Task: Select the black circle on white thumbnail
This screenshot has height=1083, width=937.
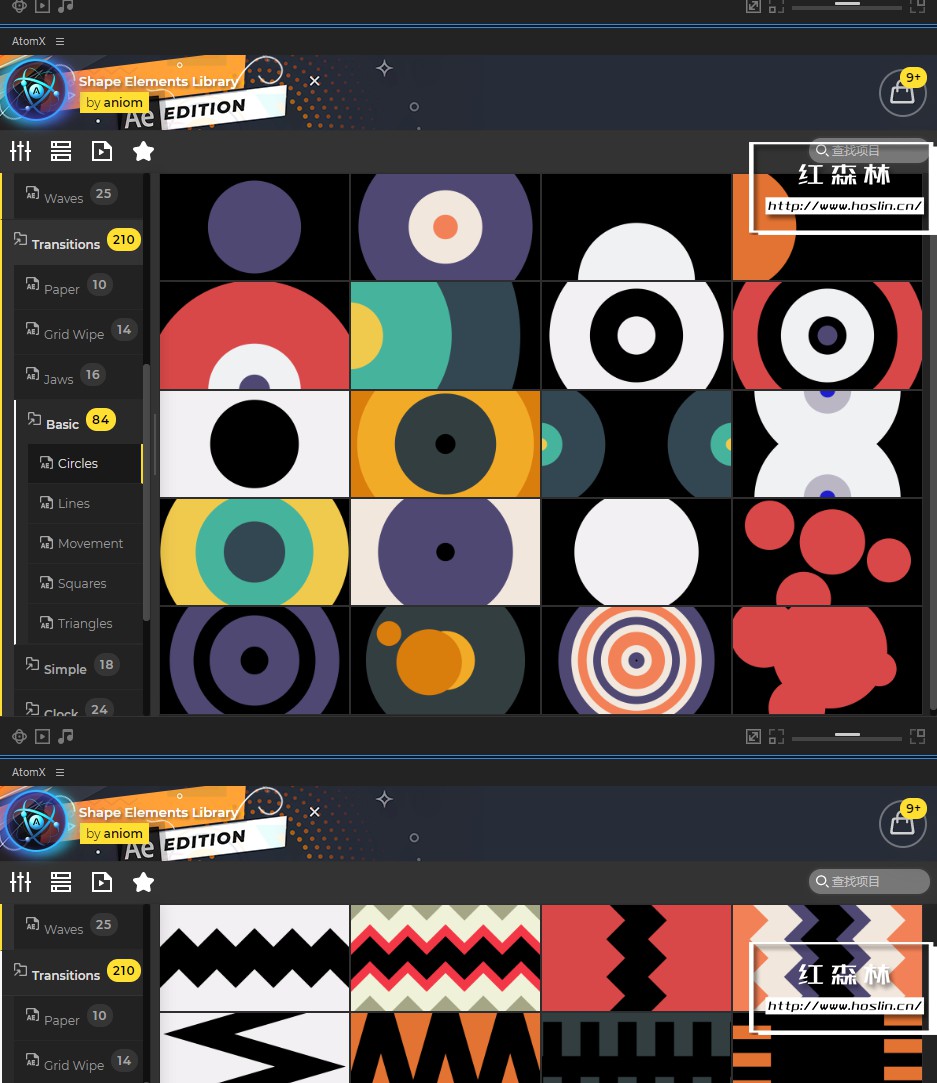Action: [x=254, y=443]
